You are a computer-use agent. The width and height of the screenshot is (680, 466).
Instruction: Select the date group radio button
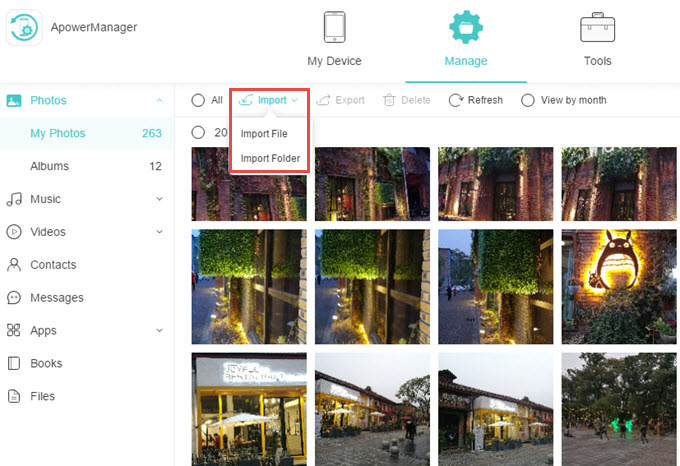(198, 132)
